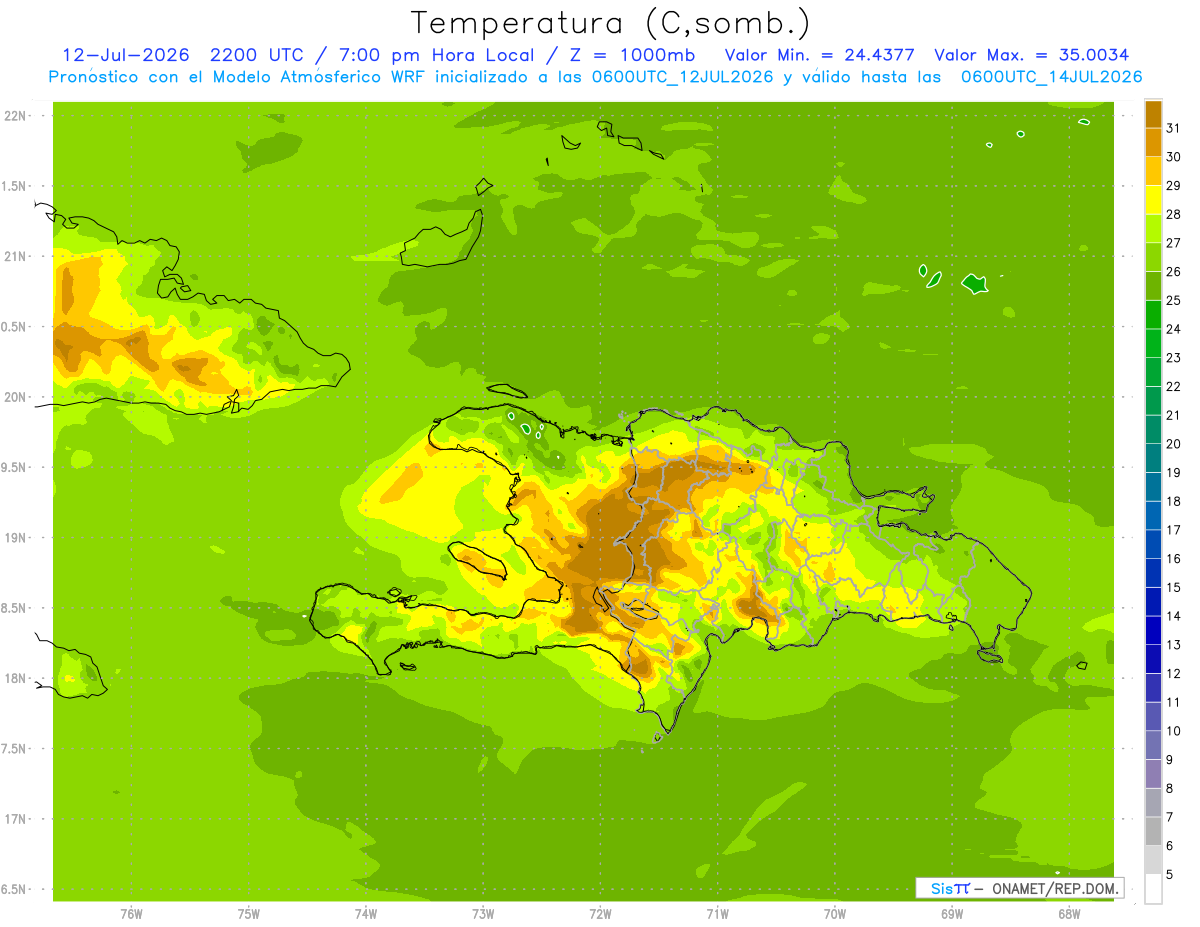Click the "73W" longitude axis label

483,913
